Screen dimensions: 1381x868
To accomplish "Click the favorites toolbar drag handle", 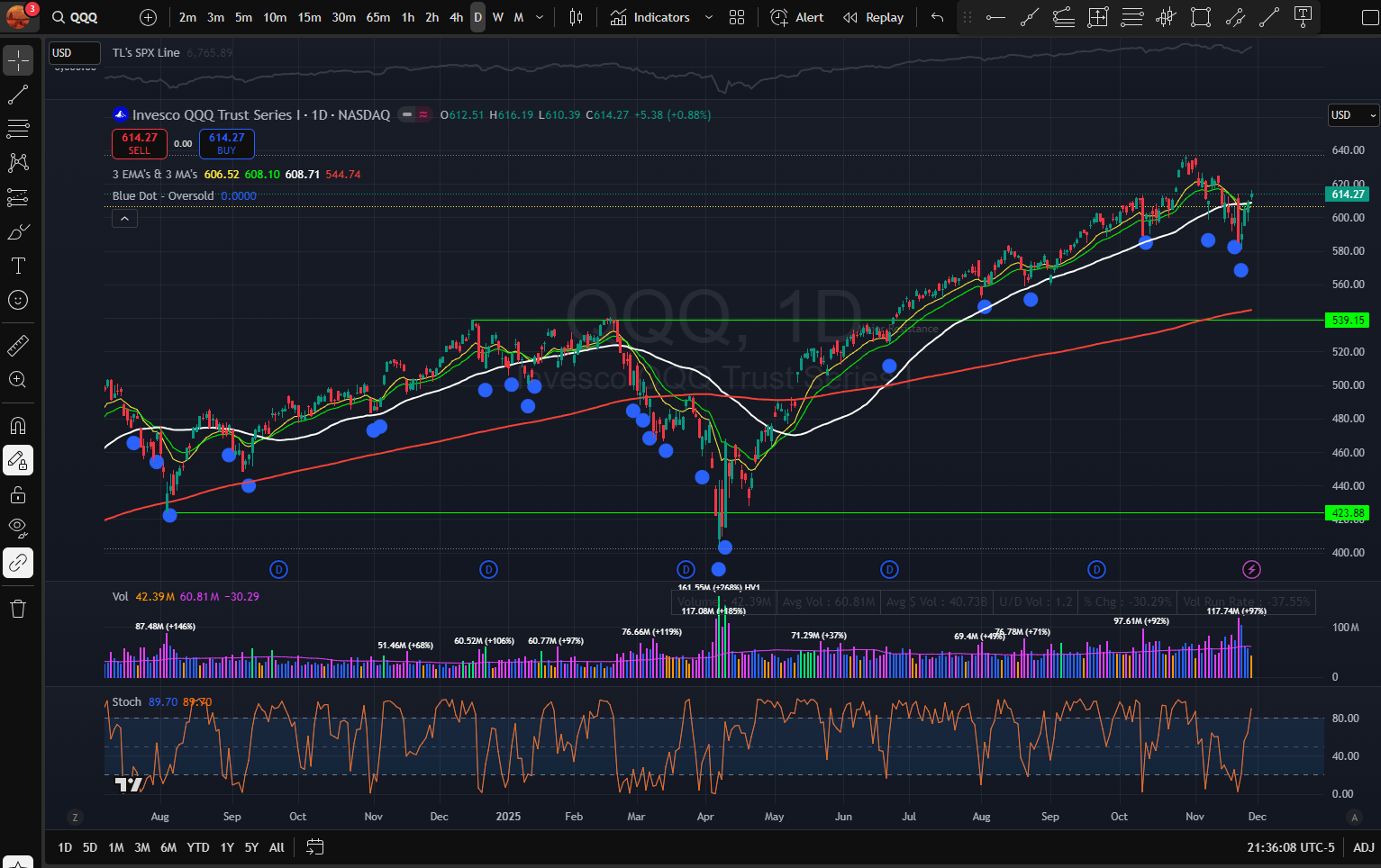I will point(968,17).
